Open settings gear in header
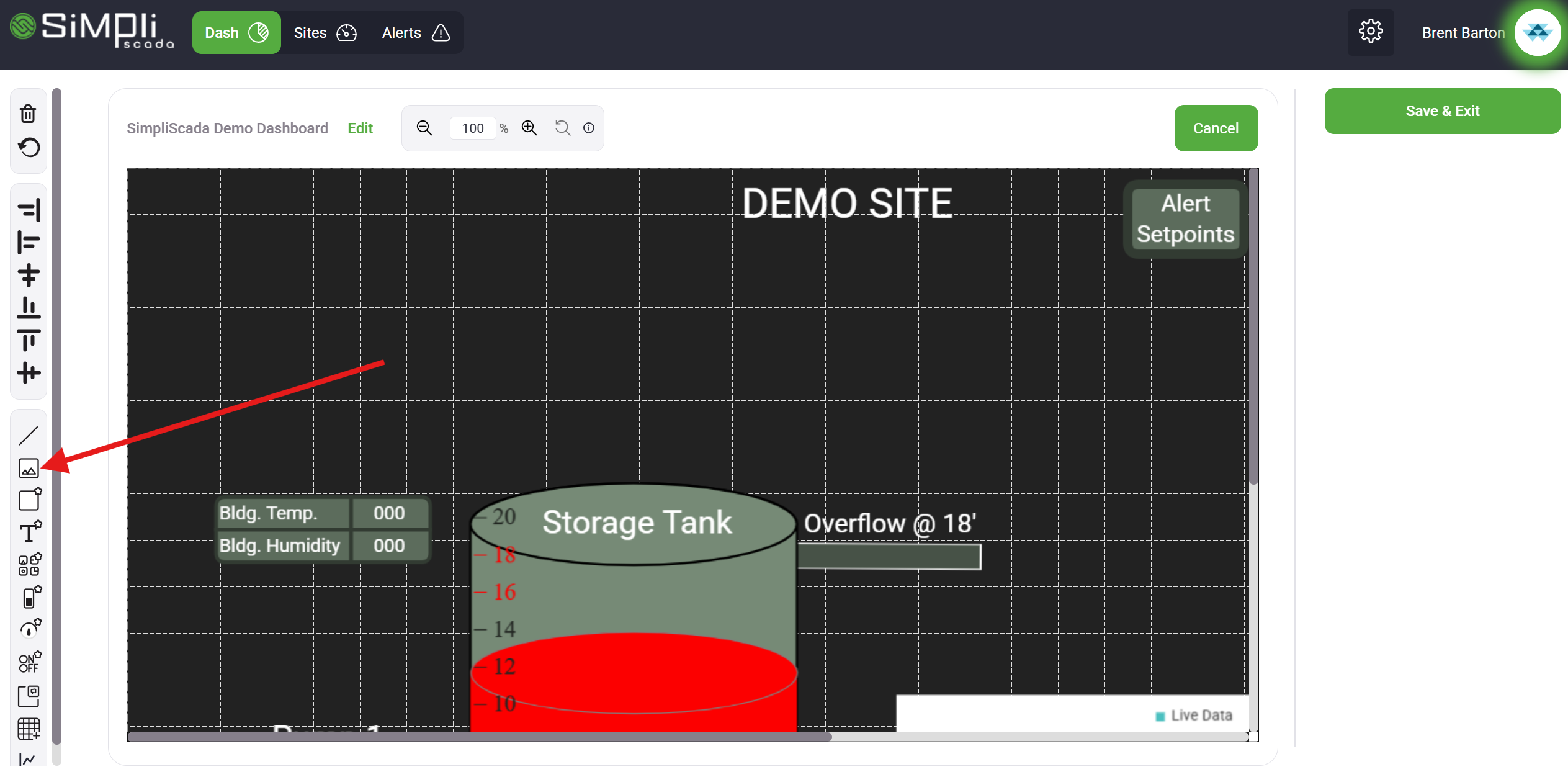The width and height of the screenshot is (1568, 777). coord(1370,32)
